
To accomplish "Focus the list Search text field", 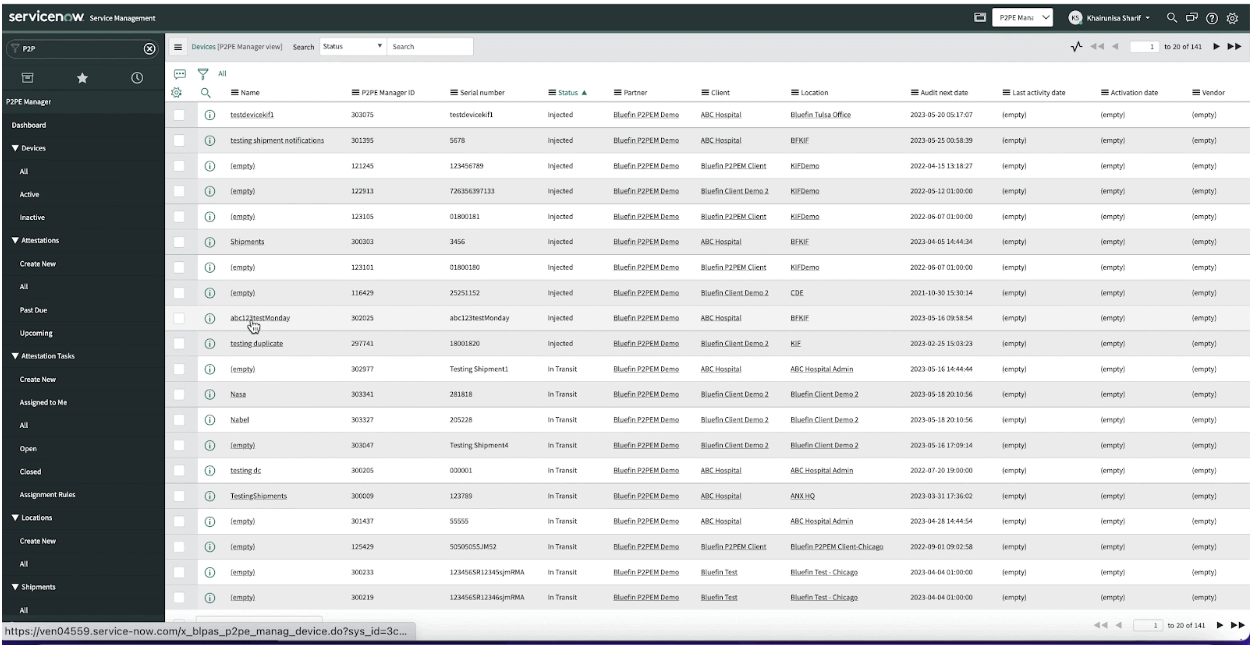I will coord(431,47).
